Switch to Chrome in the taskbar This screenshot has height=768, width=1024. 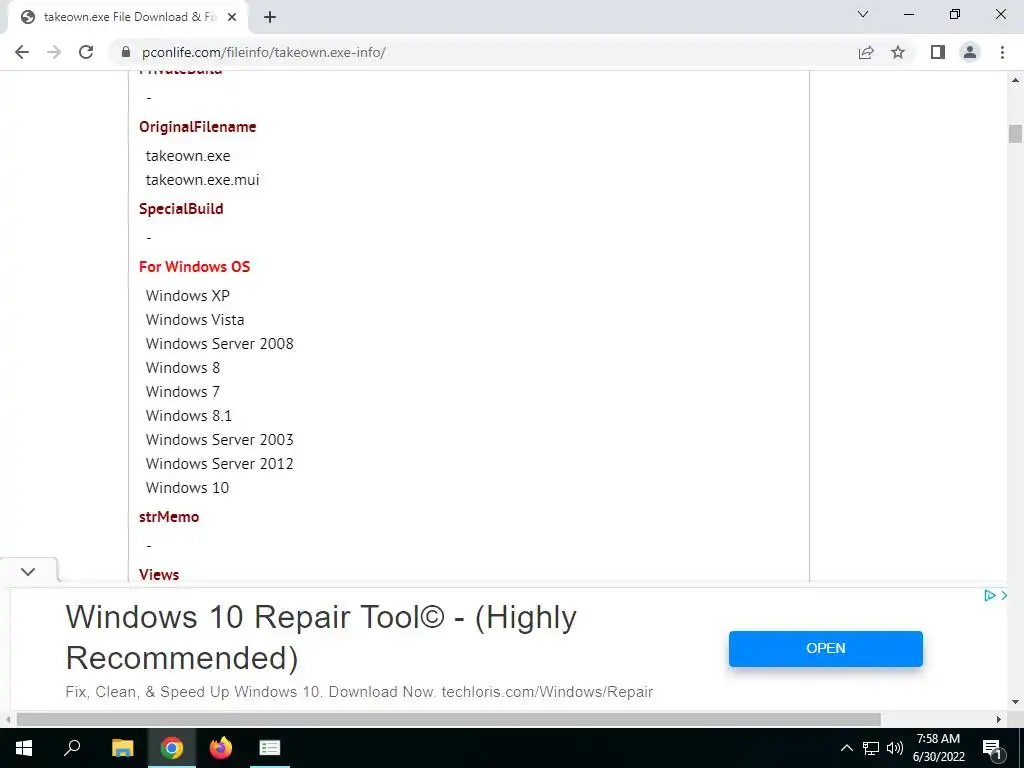pyautogui.click(x=172, y=748)
